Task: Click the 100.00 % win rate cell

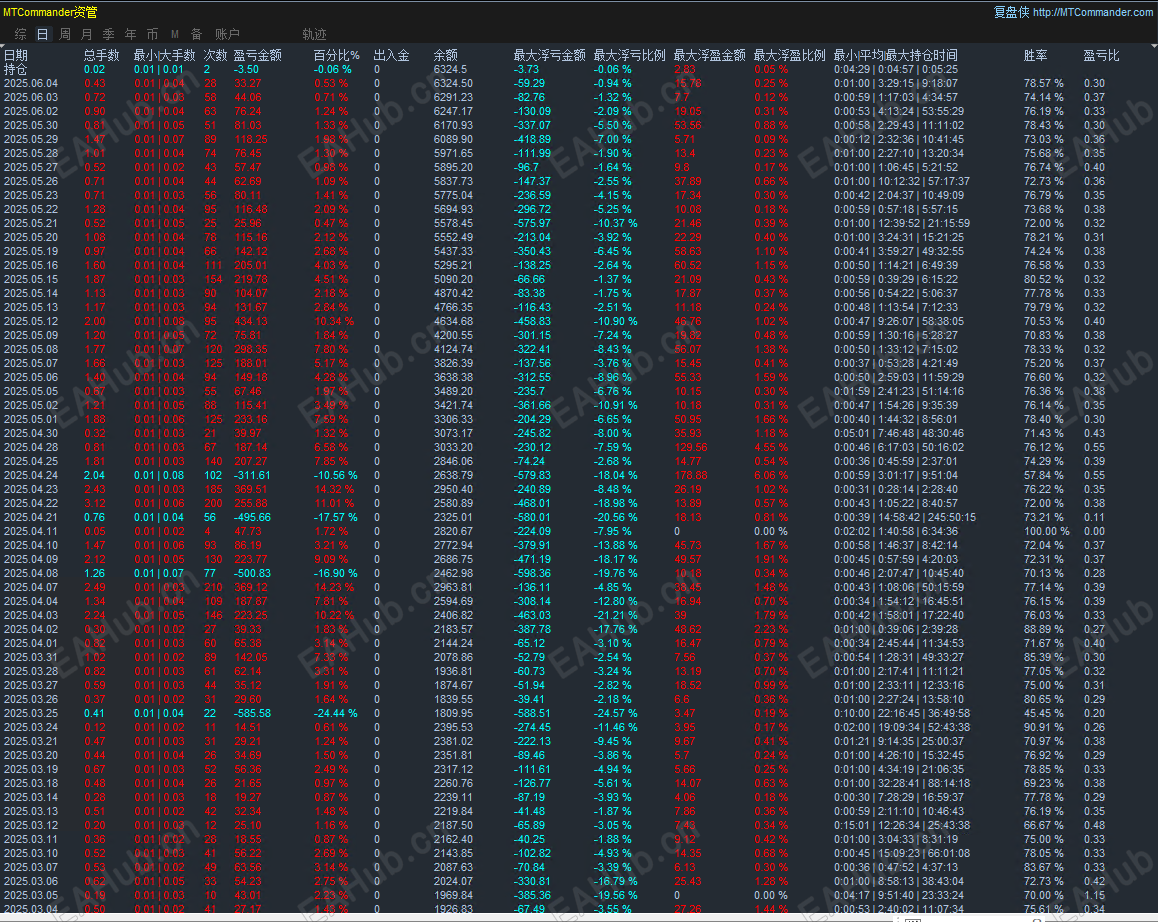Action: [x=1046, y=531]
